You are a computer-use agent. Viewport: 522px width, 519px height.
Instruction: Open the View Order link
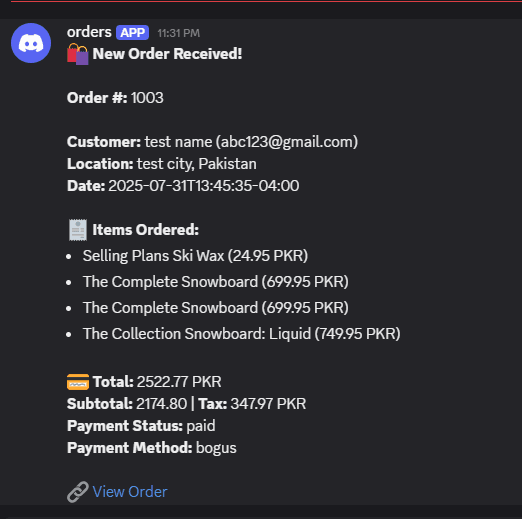pos(130,492)
